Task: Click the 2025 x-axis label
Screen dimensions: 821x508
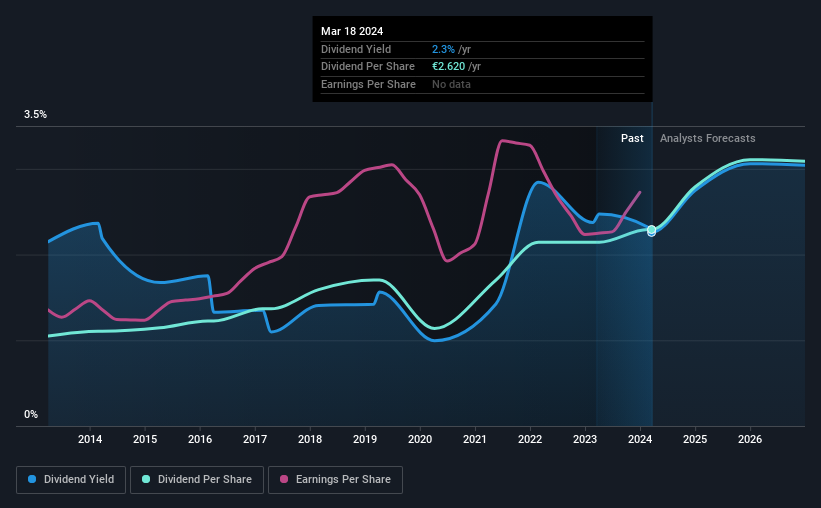Action: point(695,439)
